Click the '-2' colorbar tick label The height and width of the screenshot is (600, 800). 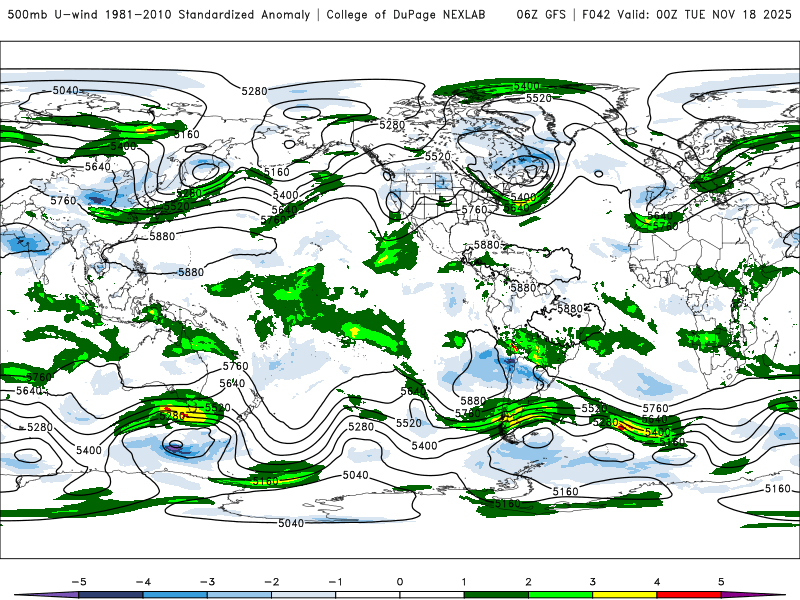coord(271,582)
